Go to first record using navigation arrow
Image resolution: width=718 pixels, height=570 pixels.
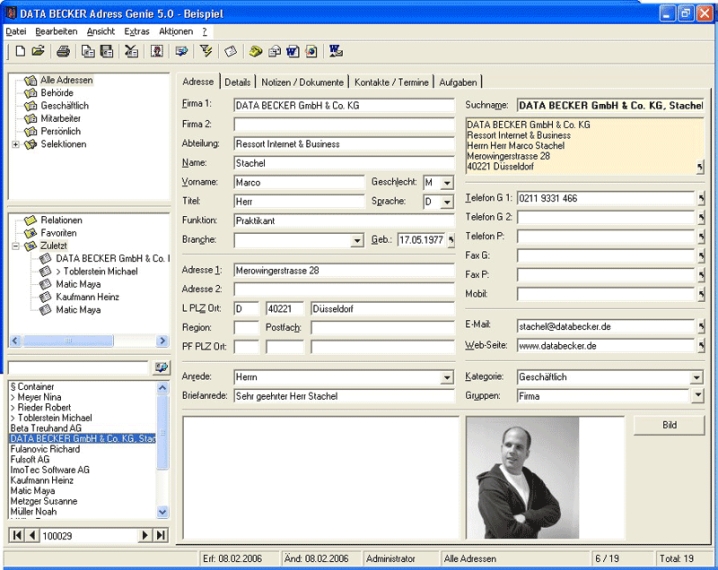[17, 536]
